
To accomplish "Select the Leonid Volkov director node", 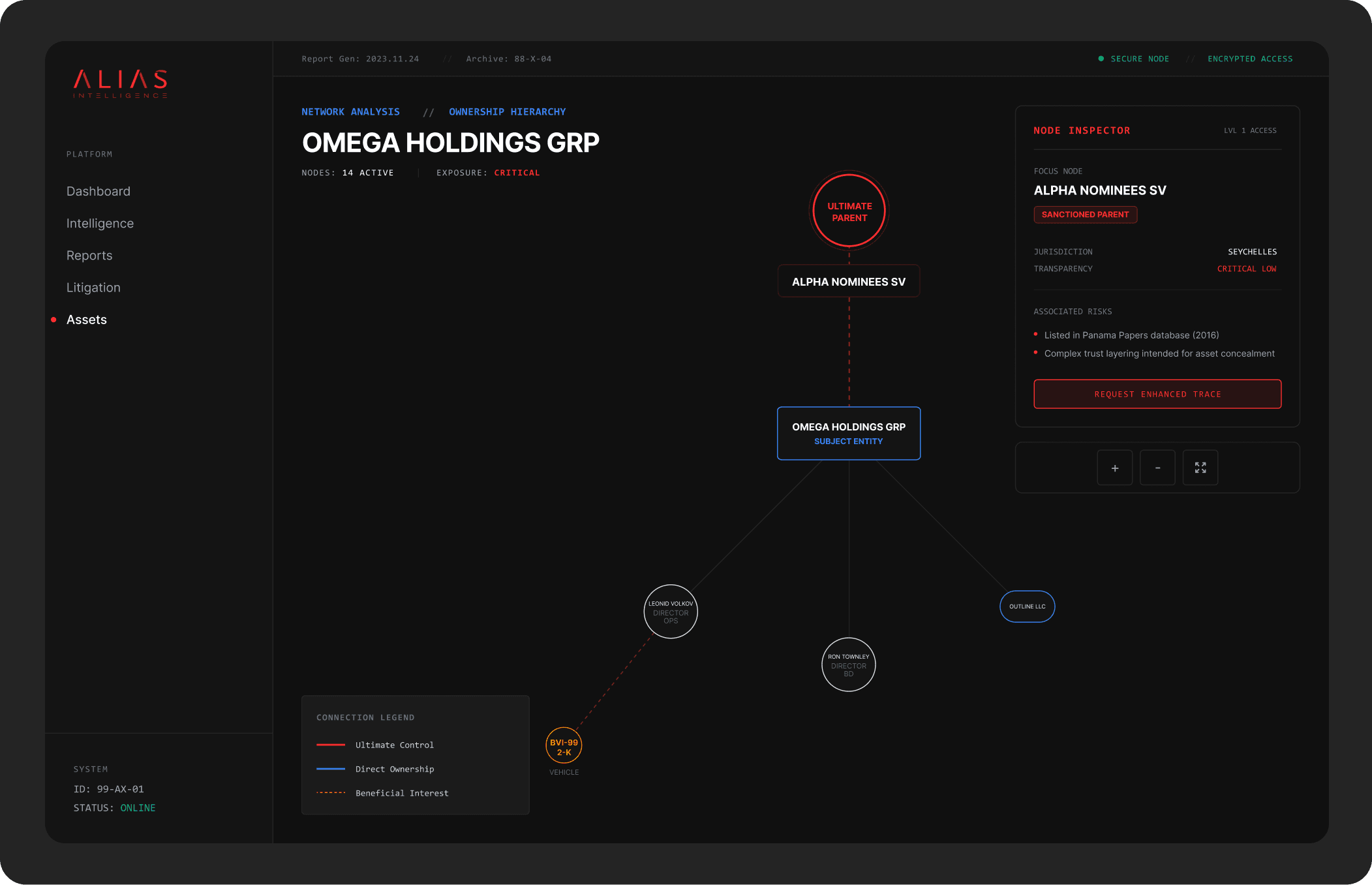I will (x=671, y=612).
